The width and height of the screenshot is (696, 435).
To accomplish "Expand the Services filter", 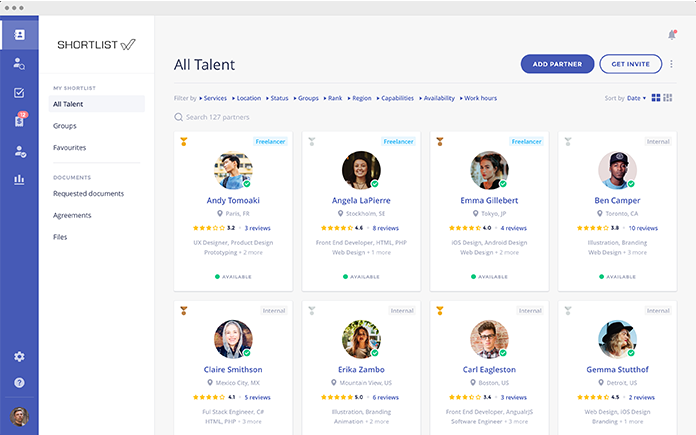I will 213,98.
